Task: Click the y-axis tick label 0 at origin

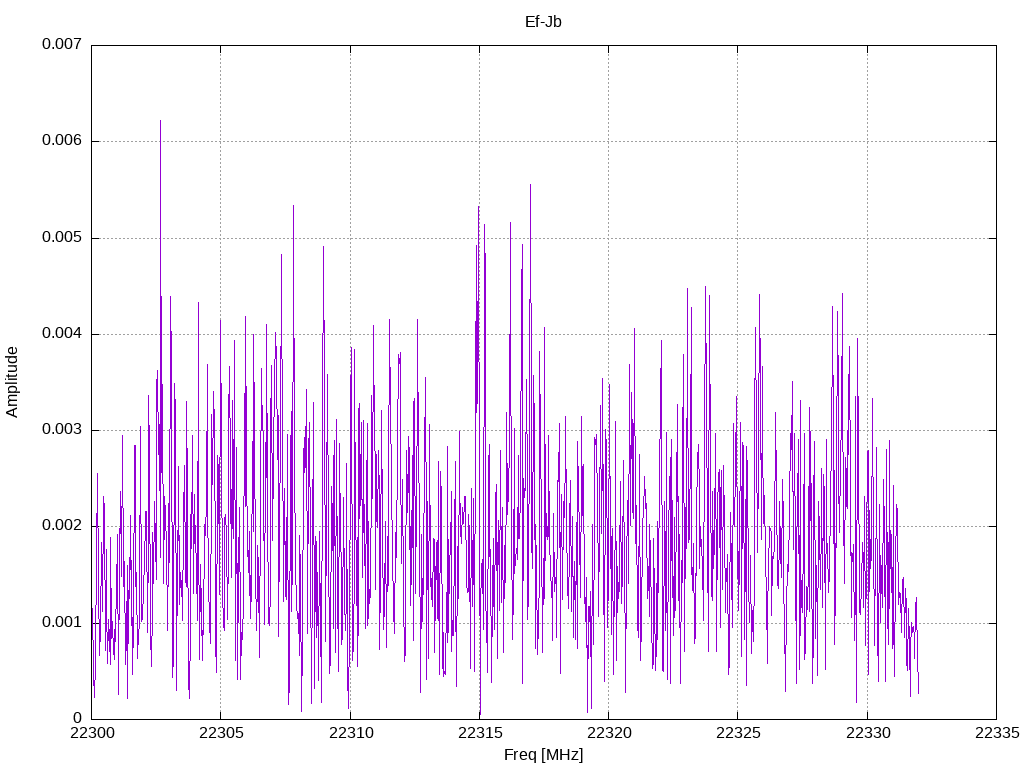Action: 78,718
